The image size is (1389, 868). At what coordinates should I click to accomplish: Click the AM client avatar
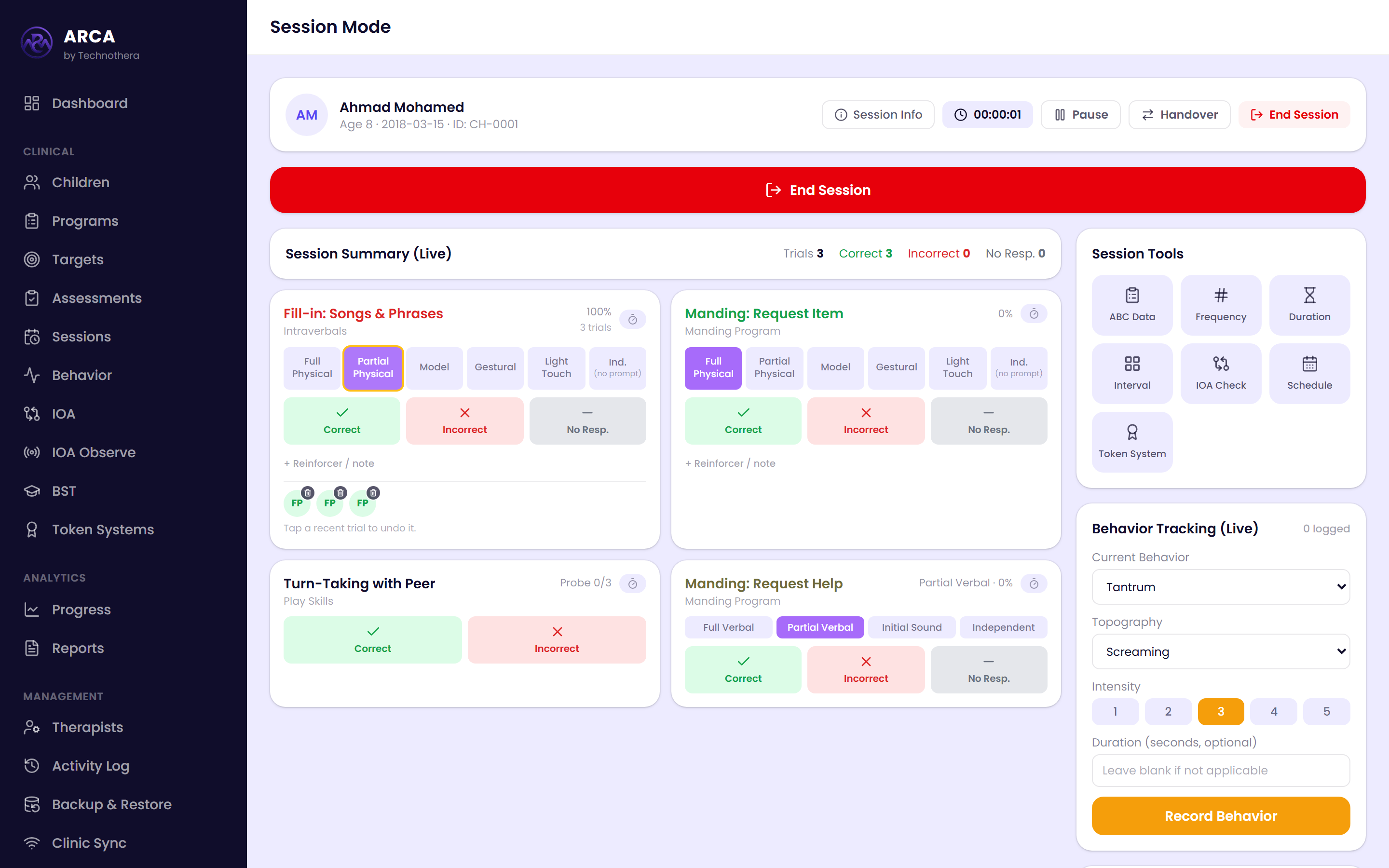click(x=307, y=115)
